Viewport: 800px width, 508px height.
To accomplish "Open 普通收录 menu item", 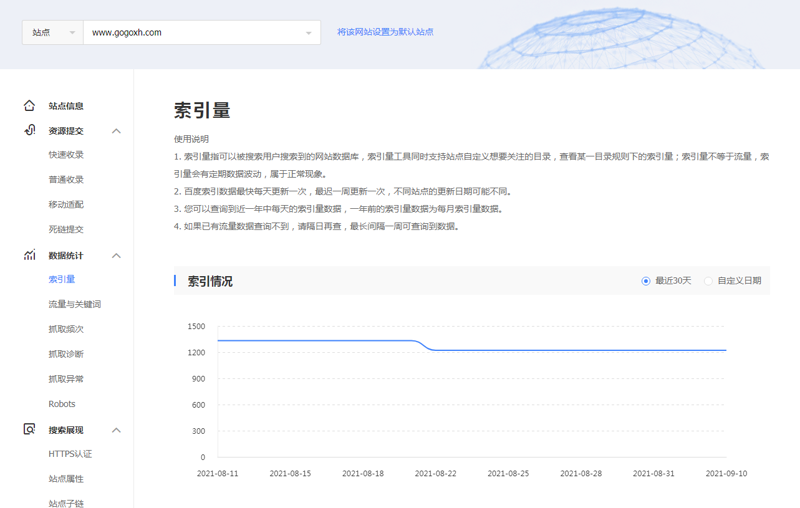I will 66,180.
